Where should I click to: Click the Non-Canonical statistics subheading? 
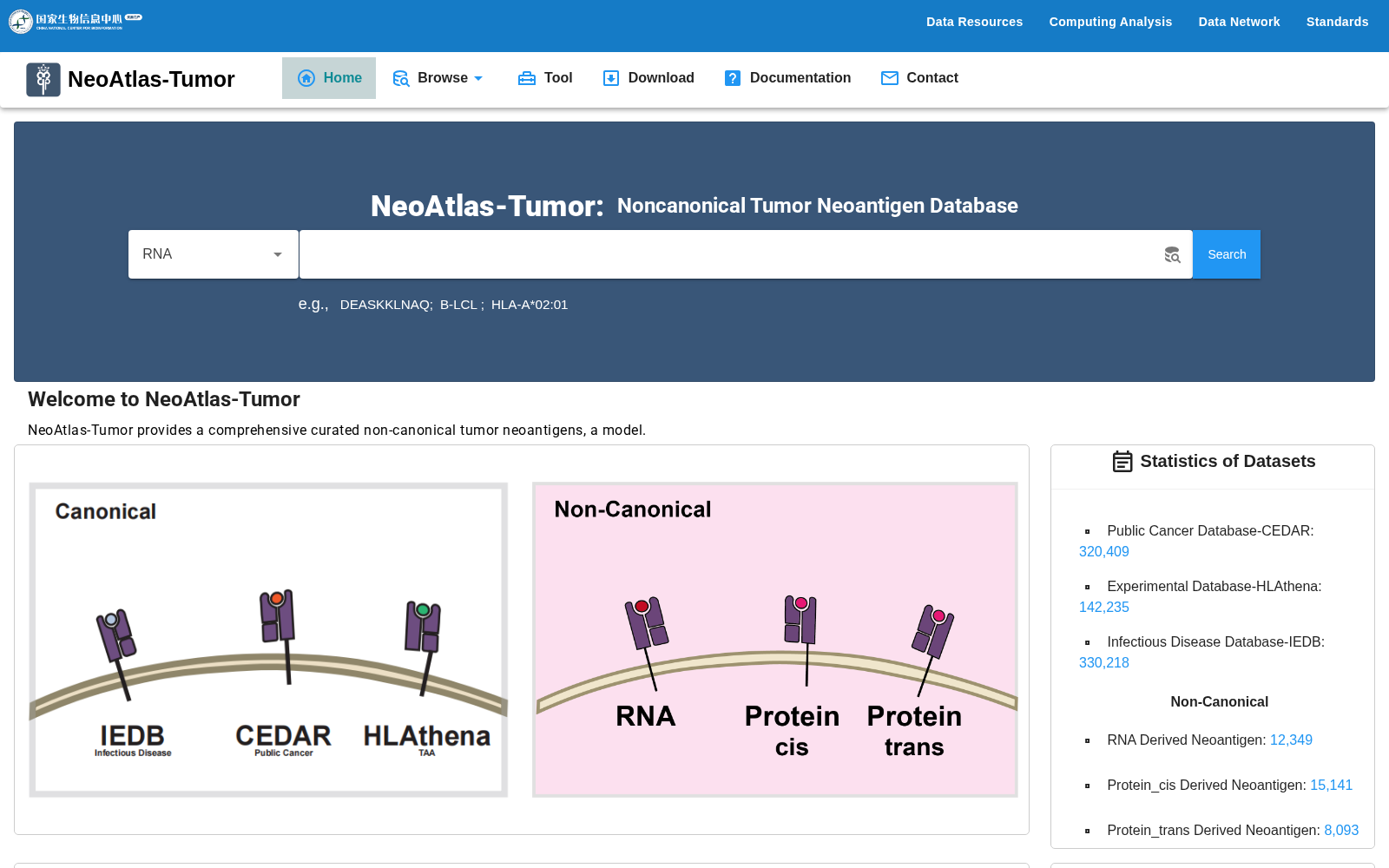coord(1219,702)
